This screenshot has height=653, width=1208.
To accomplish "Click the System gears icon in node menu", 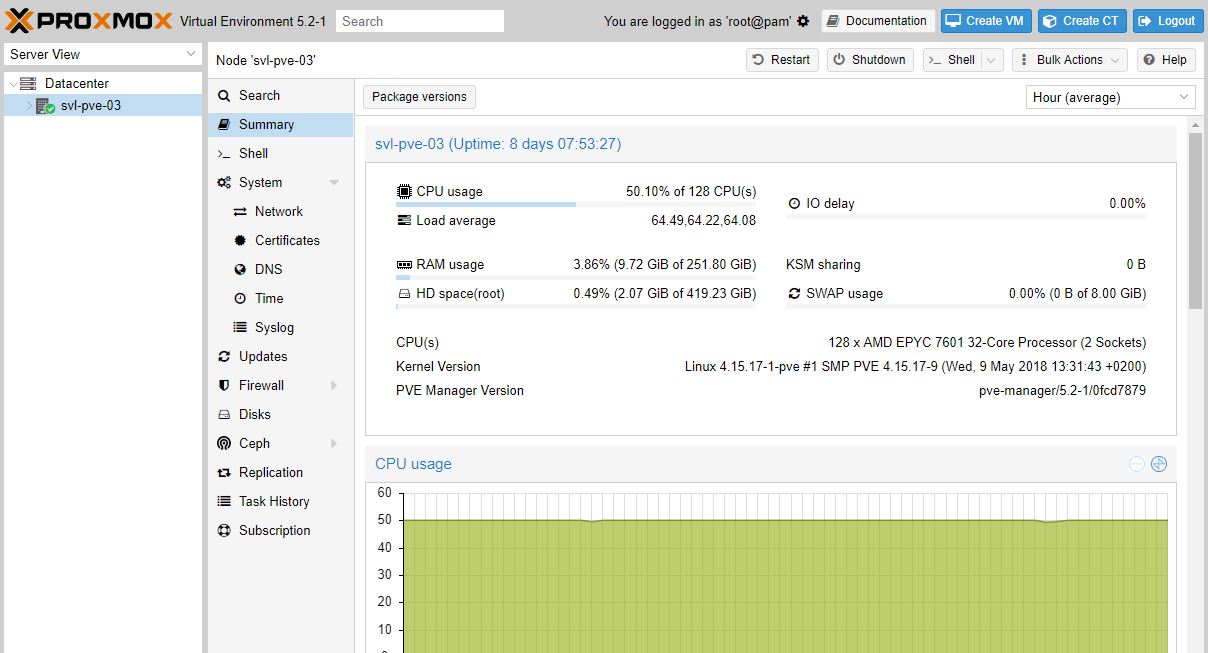I will (x=224, y=183).
